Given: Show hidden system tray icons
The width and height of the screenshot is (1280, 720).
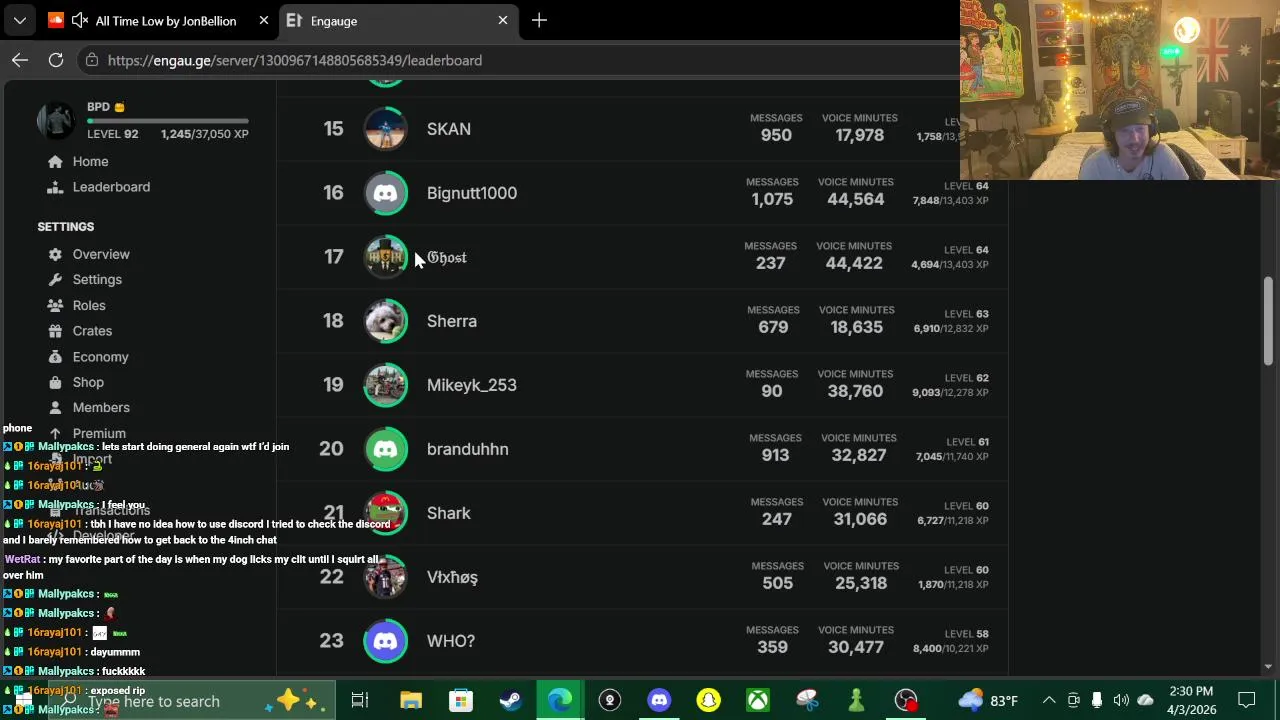Looking at the screenshot, I should click(x=1048, y=700).
